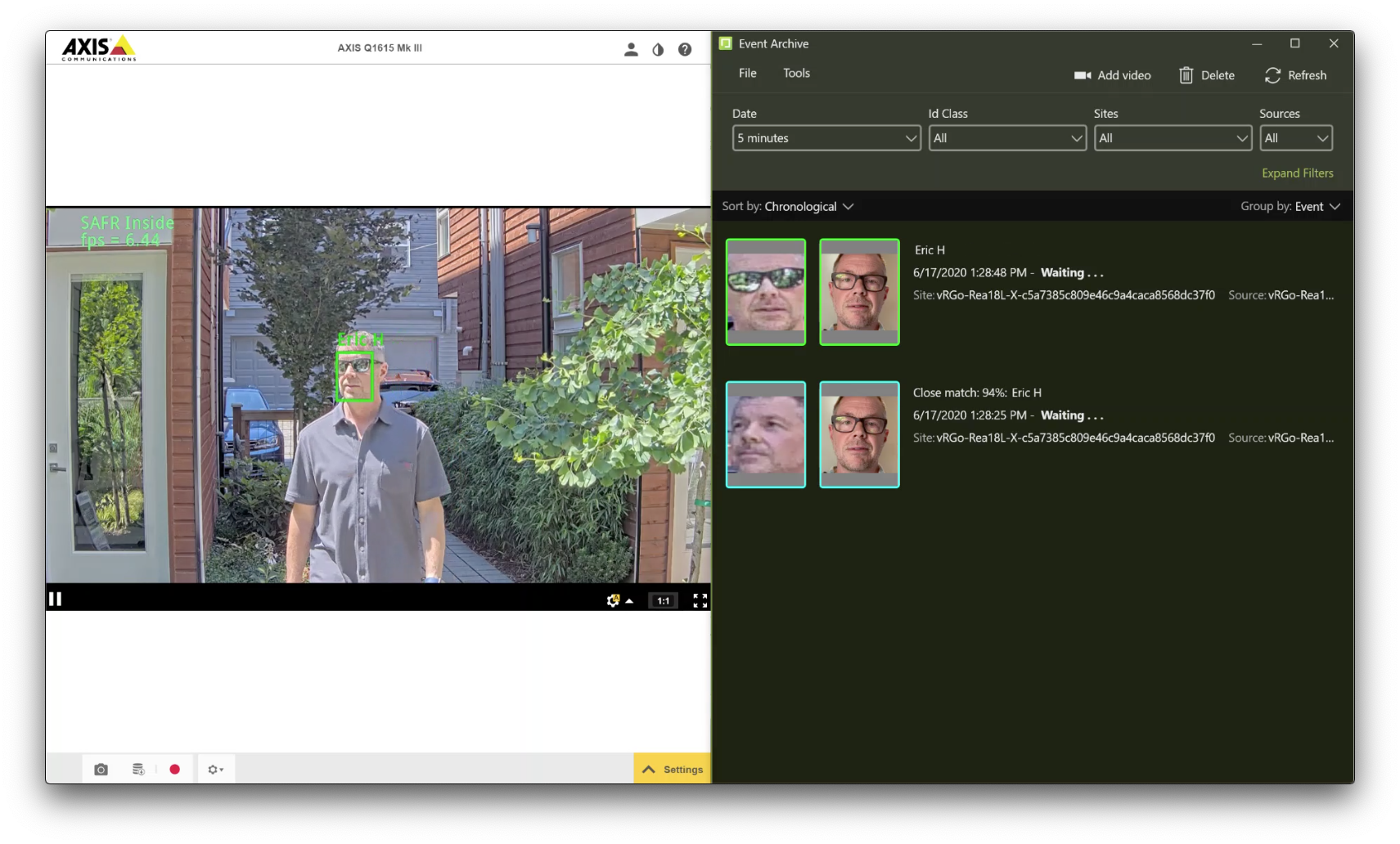The width and height of the screenshot is (1400, 844).
Task: Click the Add video button
Action: click(1112, 75)
